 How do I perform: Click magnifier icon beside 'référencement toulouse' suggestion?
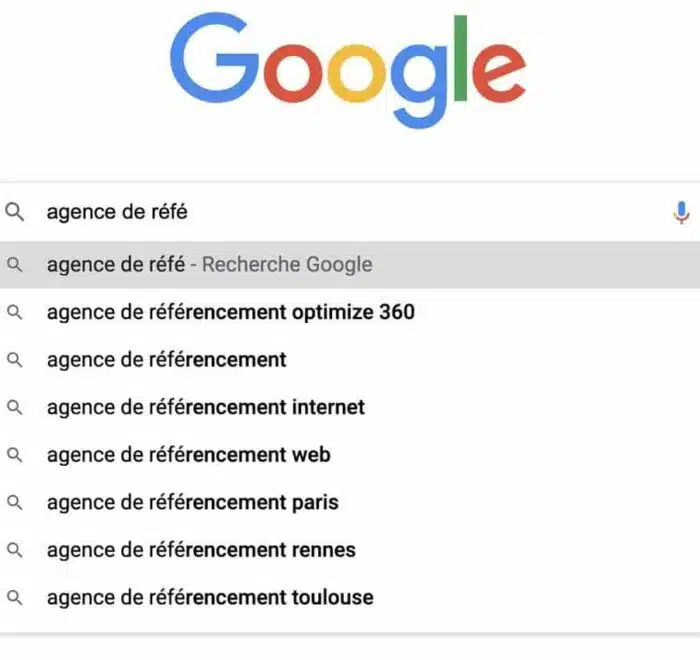14,598
